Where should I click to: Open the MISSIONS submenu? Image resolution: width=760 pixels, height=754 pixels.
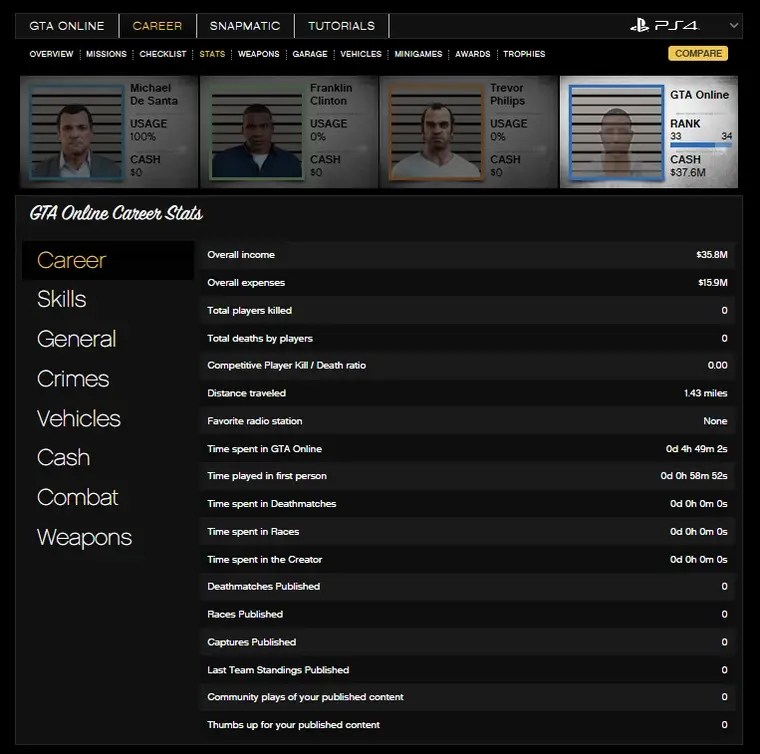[106, 54]
